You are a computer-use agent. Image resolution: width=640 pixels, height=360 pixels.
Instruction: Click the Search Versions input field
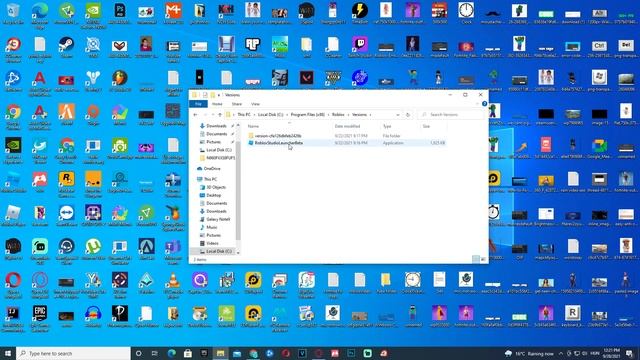451,115
